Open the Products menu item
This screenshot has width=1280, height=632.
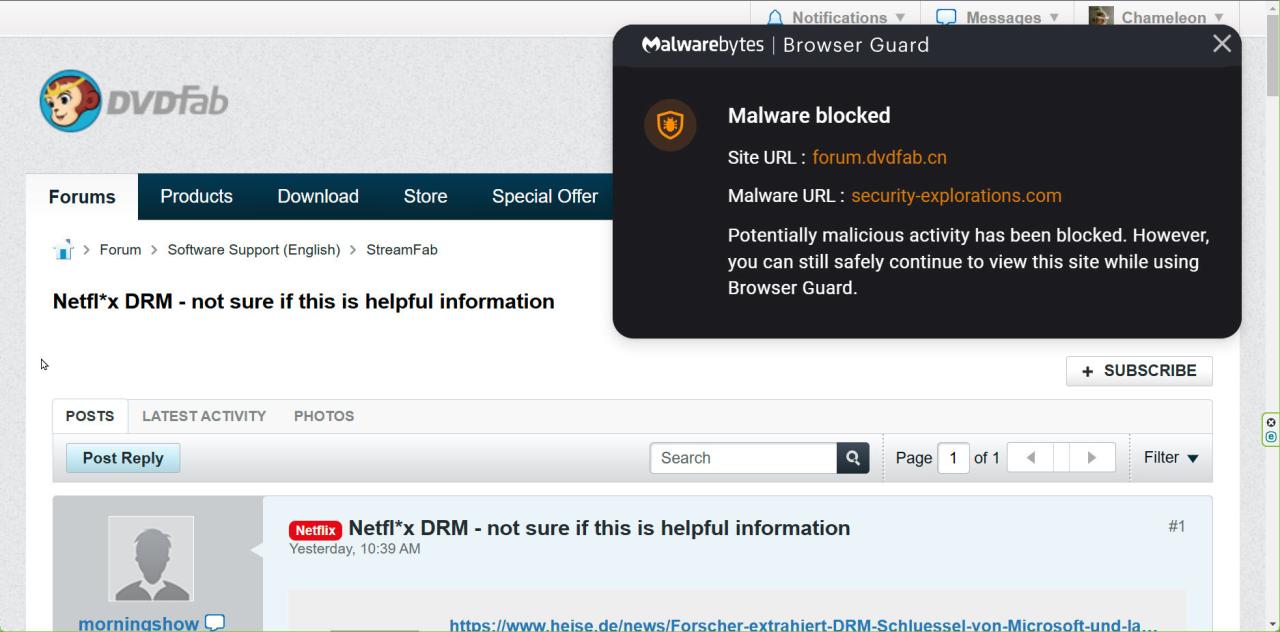click(x=196, y=197)
